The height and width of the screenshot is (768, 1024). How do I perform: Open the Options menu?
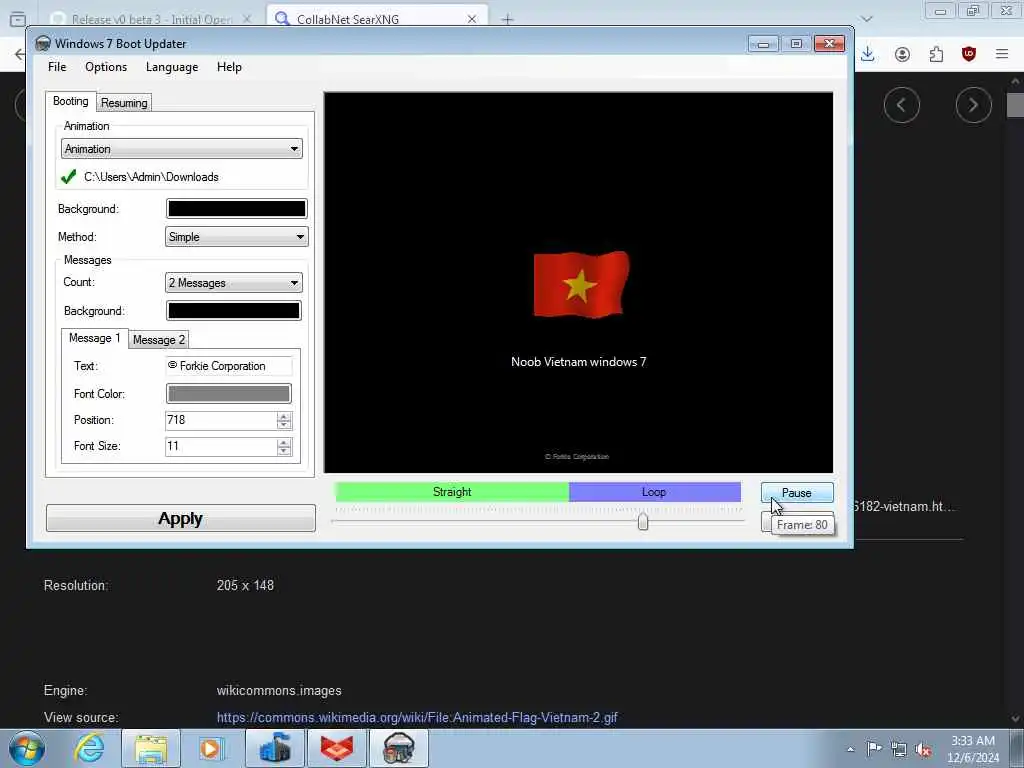coord(106,67)
